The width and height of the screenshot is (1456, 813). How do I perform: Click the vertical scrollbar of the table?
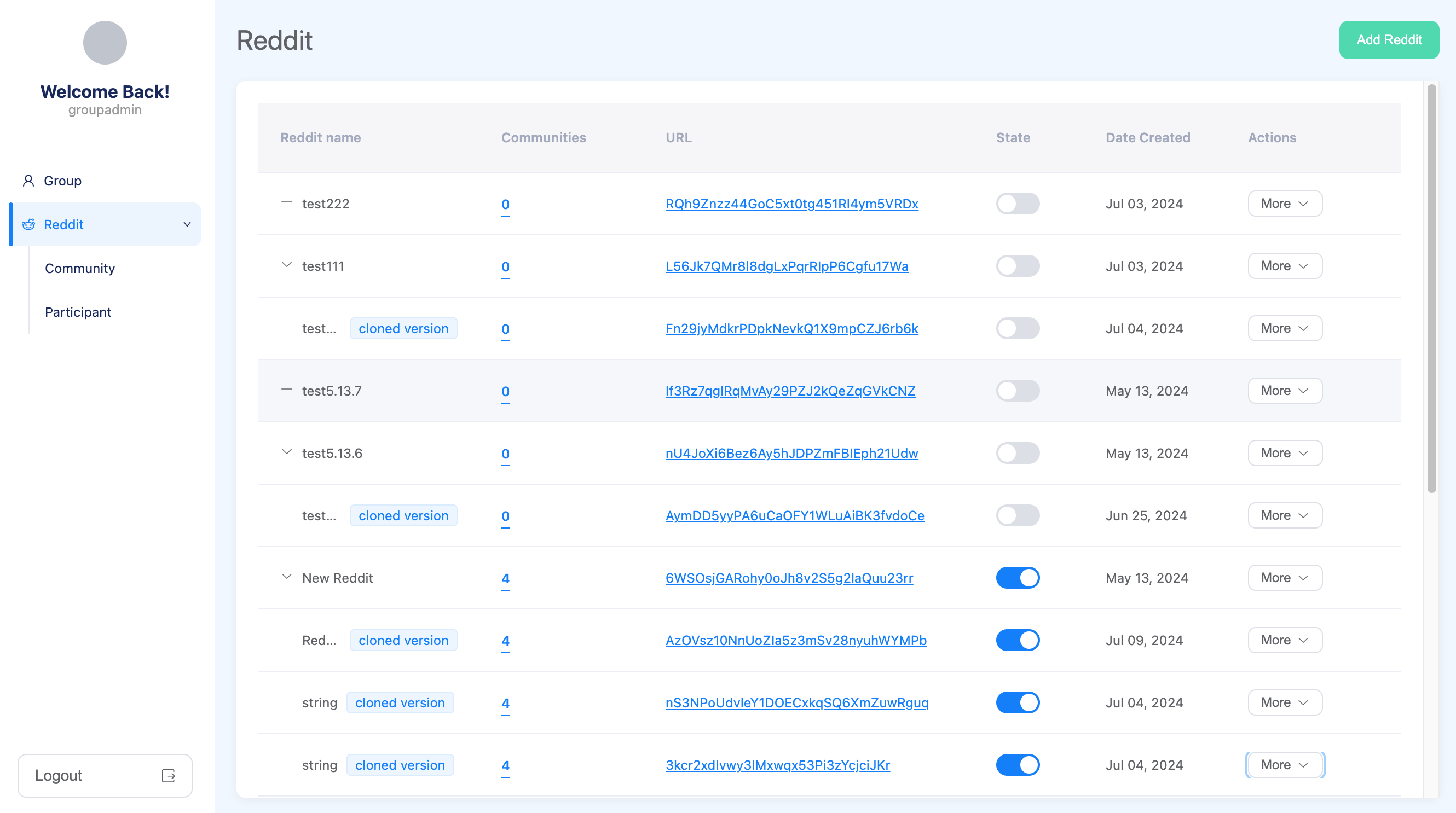coord(1431,288)
